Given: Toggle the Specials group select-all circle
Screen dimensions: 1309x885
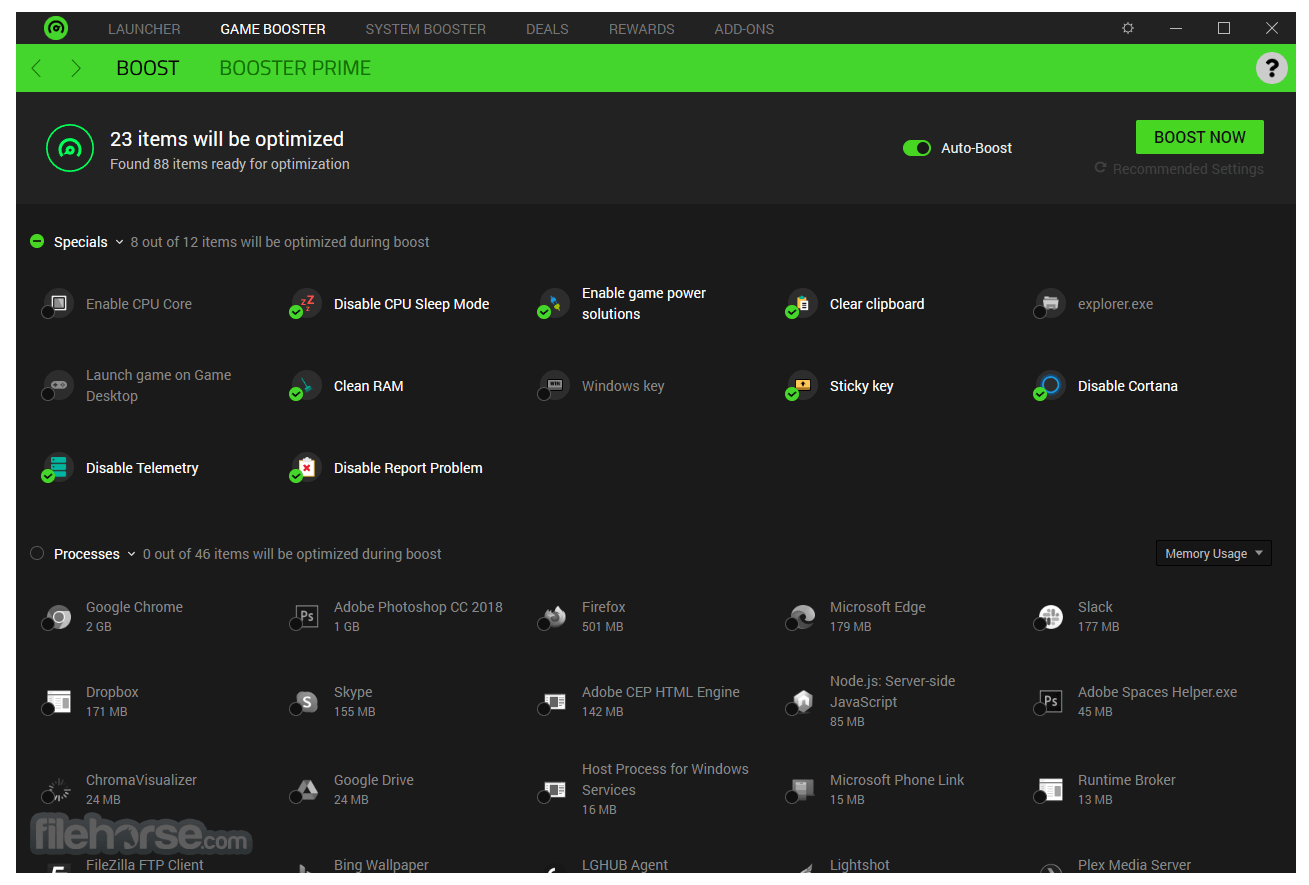Looking at the screenshot, I should coord(37,241).
